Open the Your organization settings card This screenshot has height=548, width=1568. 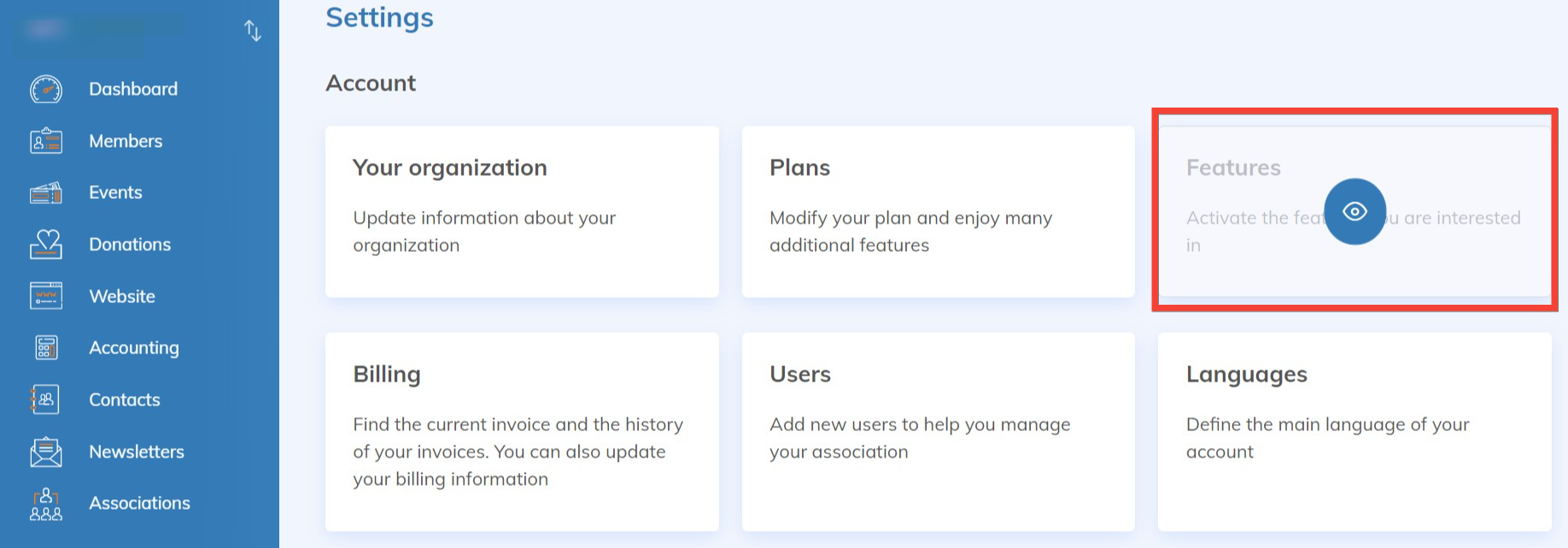pyautogui.click(x=522, y=212)
